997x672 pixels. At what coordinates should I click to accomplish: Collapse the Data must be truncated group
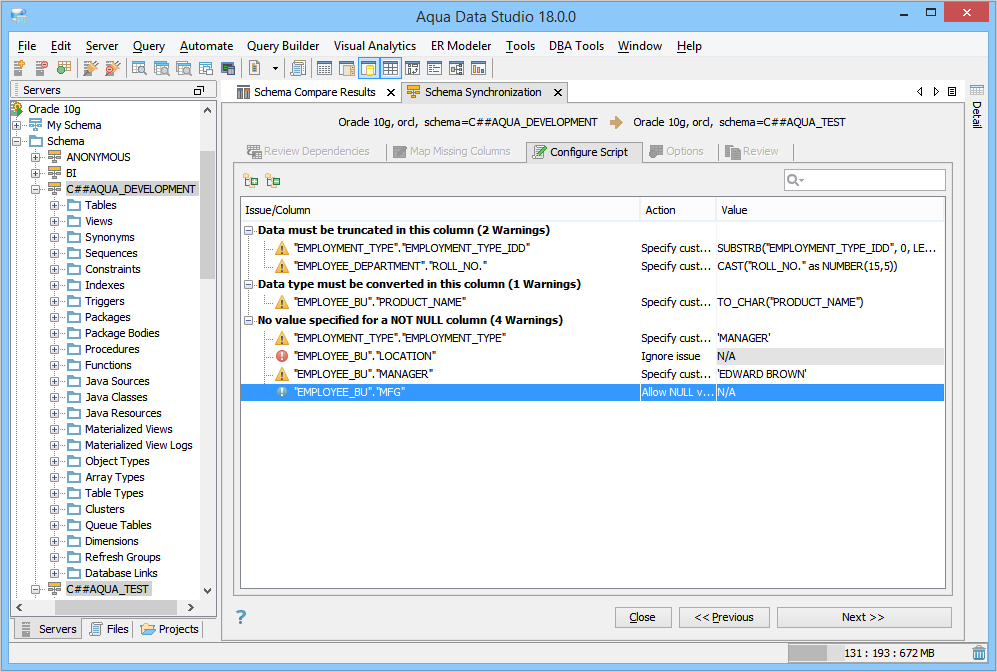tap(249, 231)
